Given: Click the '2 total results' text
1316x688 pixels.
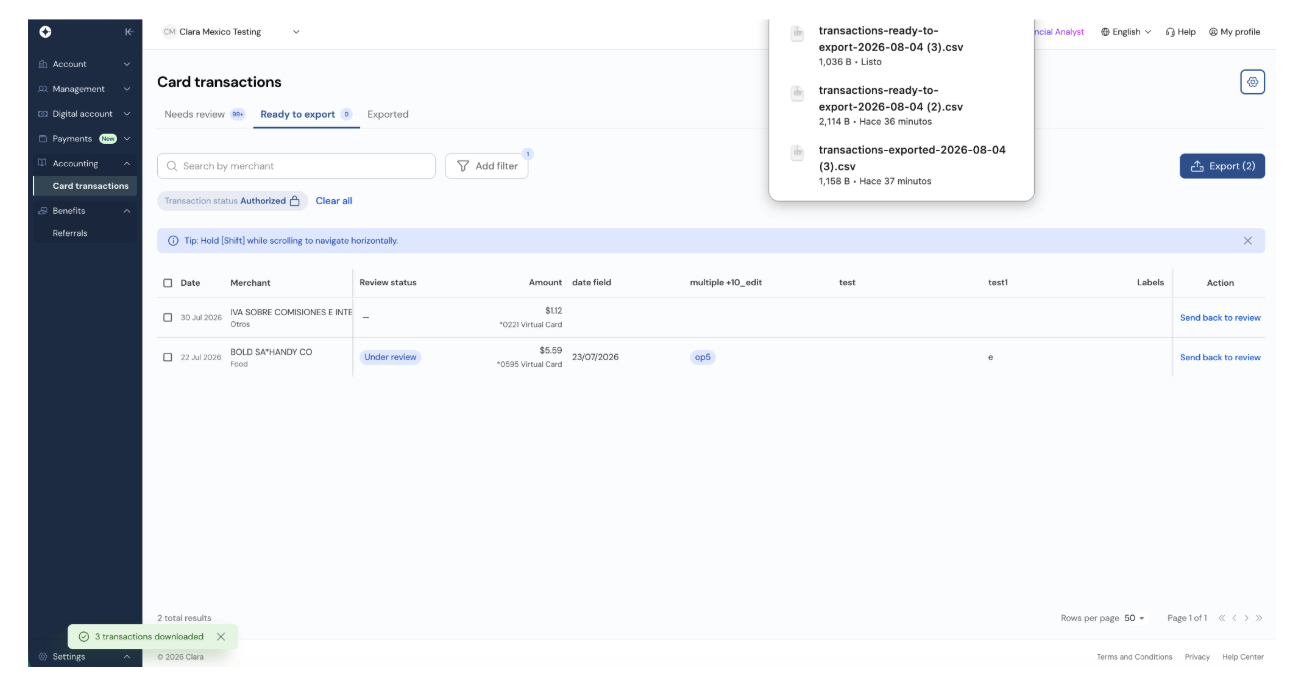Looking at the screenshot, I should pos(184,618).
